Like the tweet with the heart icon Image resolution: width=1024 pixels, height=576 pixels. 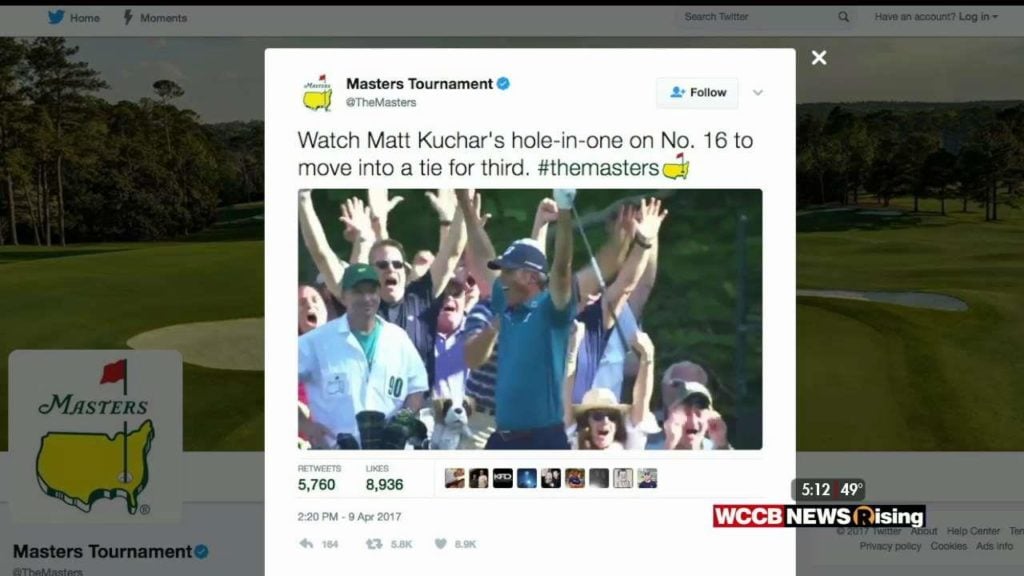click(x=441, y=543)
